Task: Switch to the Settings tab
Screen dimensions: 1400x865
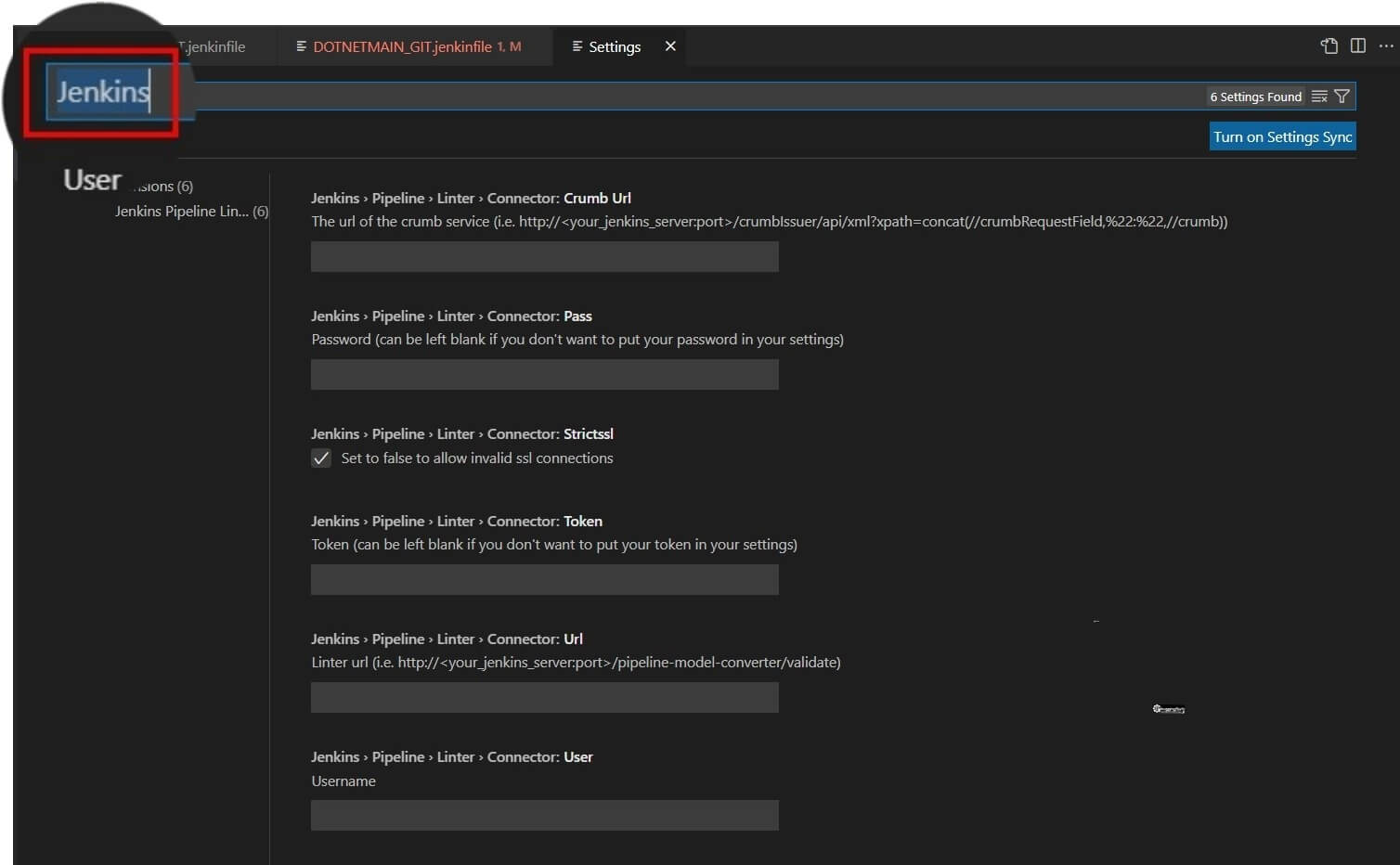Action: click(615, 46)
